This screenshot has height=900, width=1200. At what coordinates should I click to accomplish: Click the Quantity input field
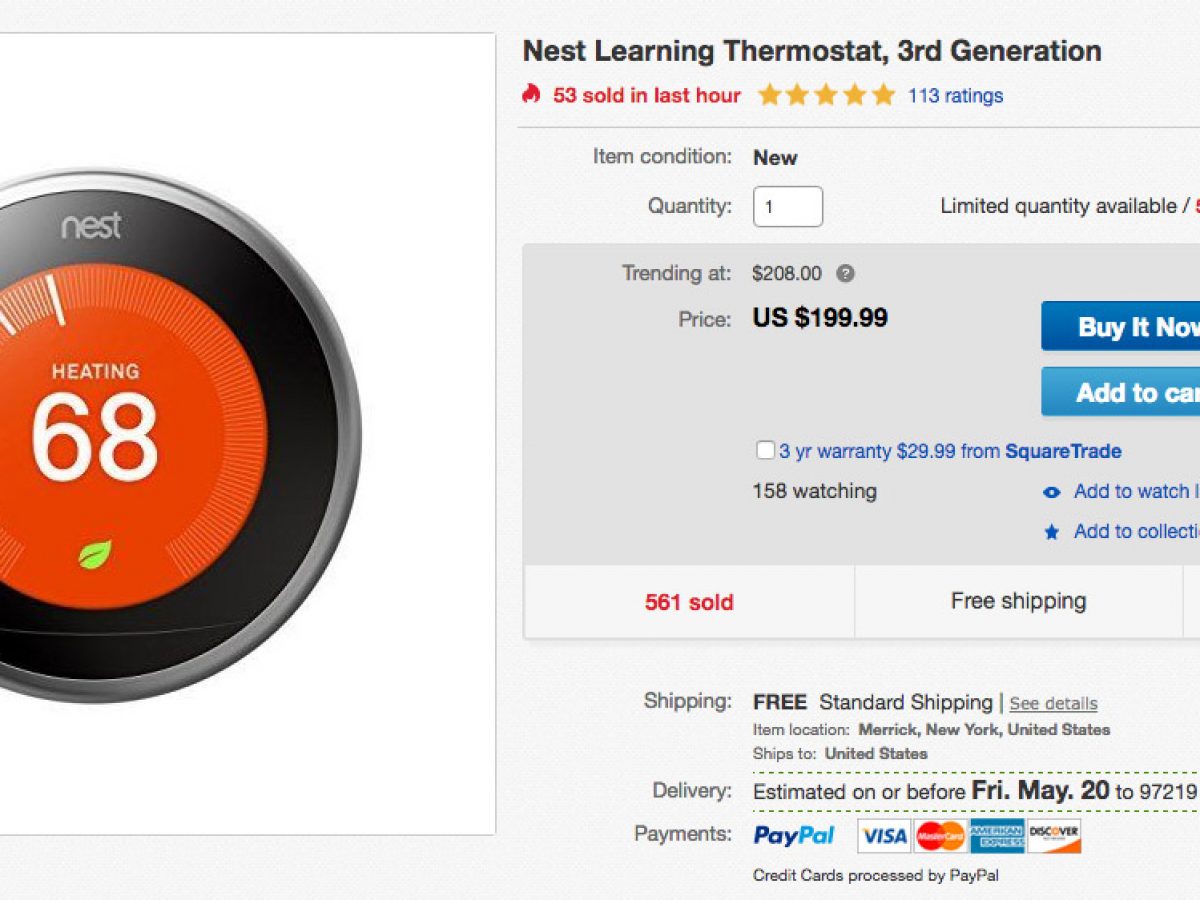click(788, 207)
